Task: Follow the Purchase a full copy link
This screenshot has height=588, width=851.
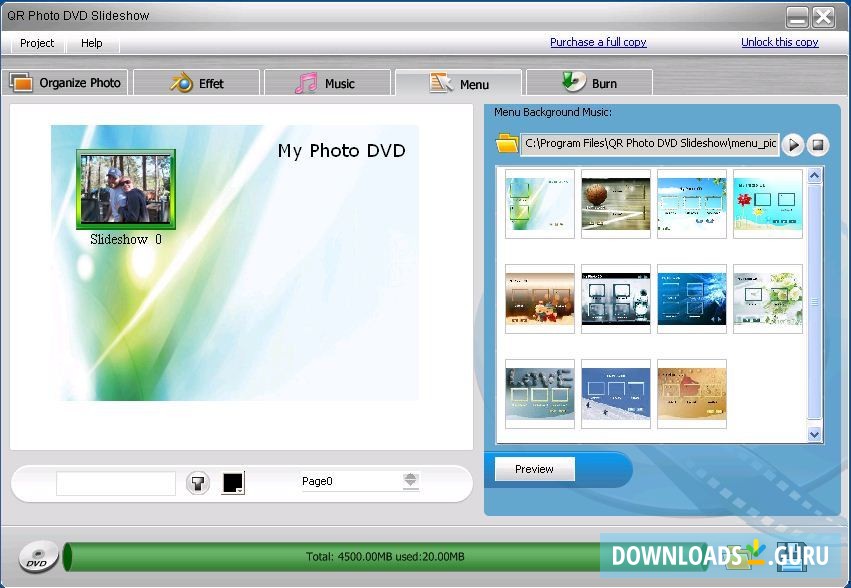Action: point(597,42)
